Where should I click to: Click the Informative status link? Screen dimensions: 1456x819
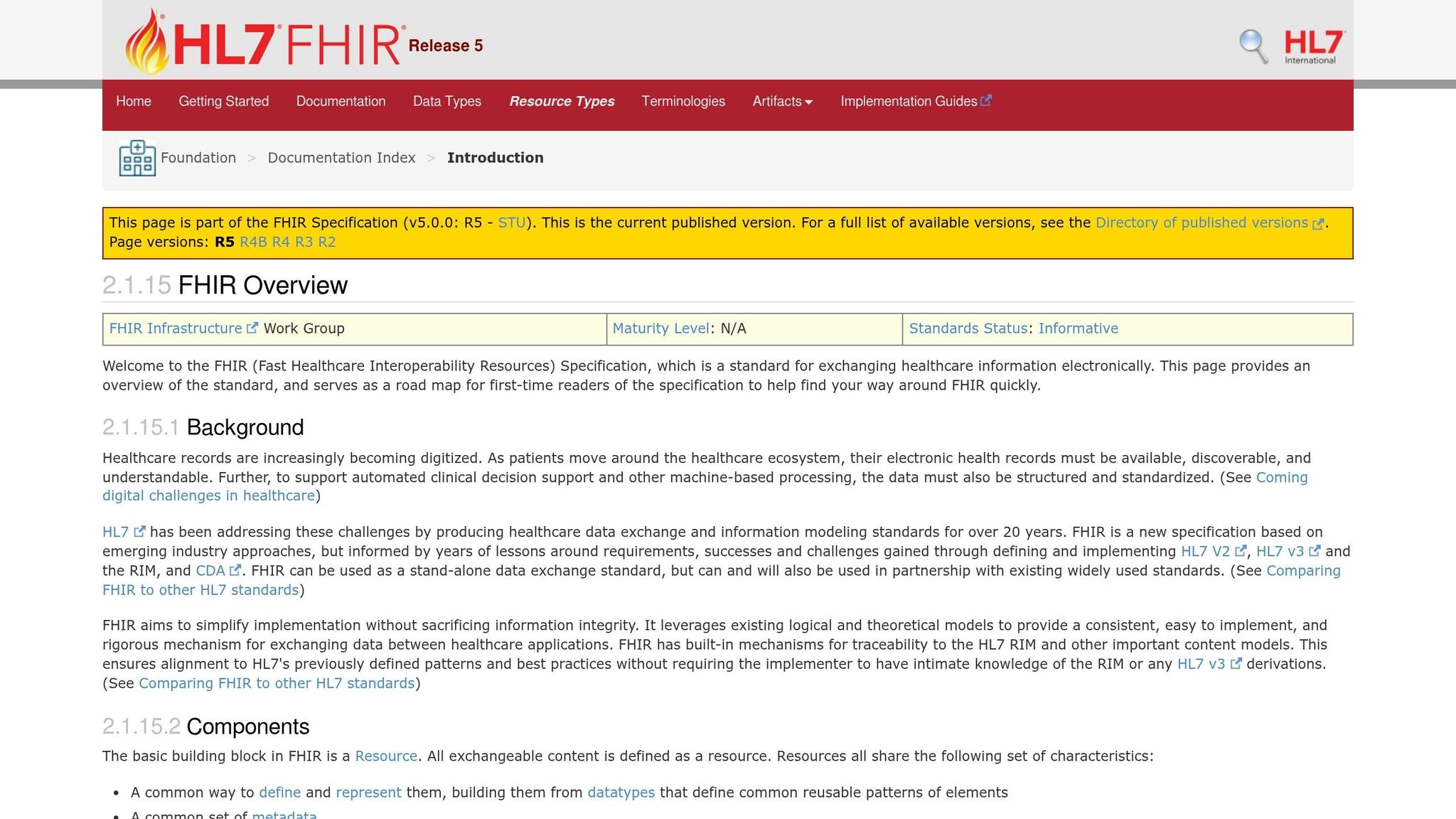point(1078,328)
